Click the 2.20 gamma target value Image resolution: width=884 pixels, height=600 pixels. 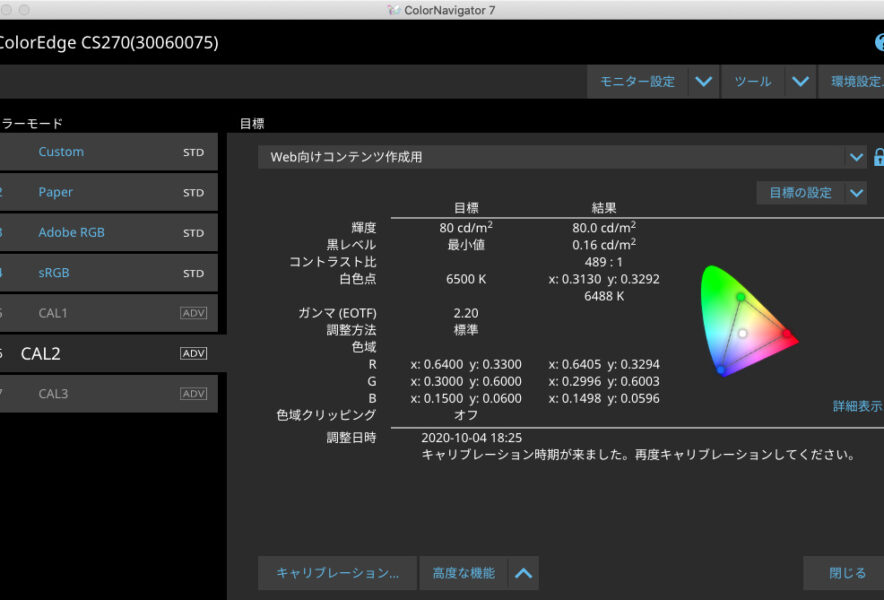(466, 313)
